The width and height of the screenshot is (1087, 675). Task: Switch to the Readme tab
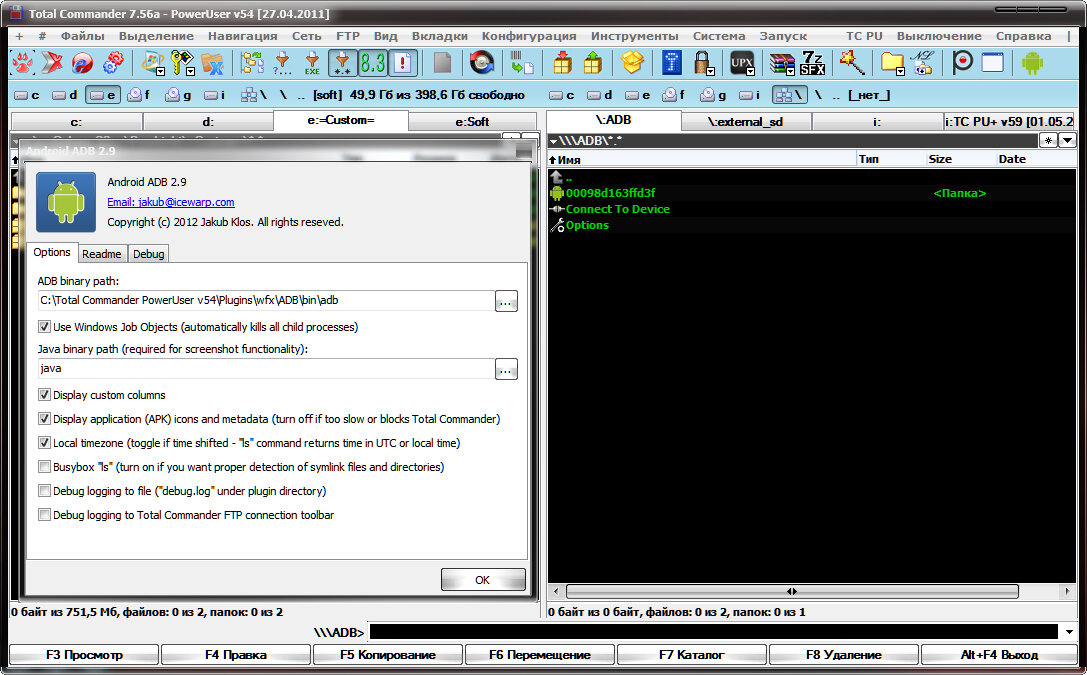(x=101, y=254)
